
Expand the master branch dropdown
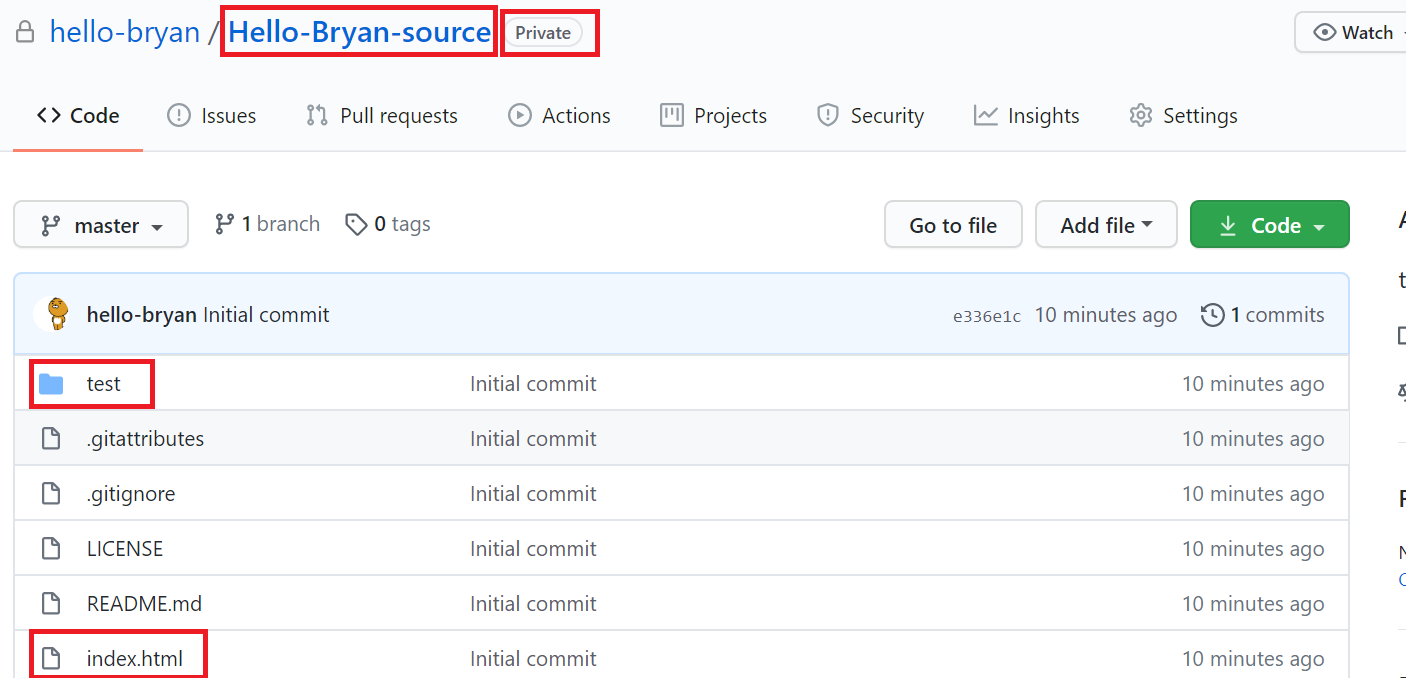point(101,225)
